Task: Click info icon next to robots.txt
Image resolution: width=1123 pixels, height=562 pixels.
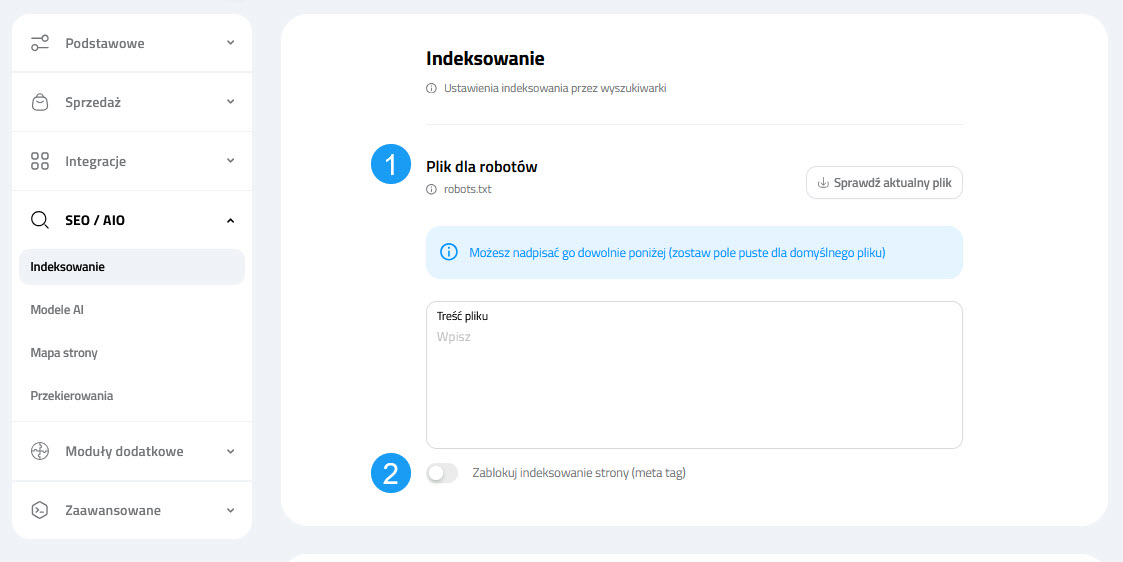Action: click(x=432, y=189)
